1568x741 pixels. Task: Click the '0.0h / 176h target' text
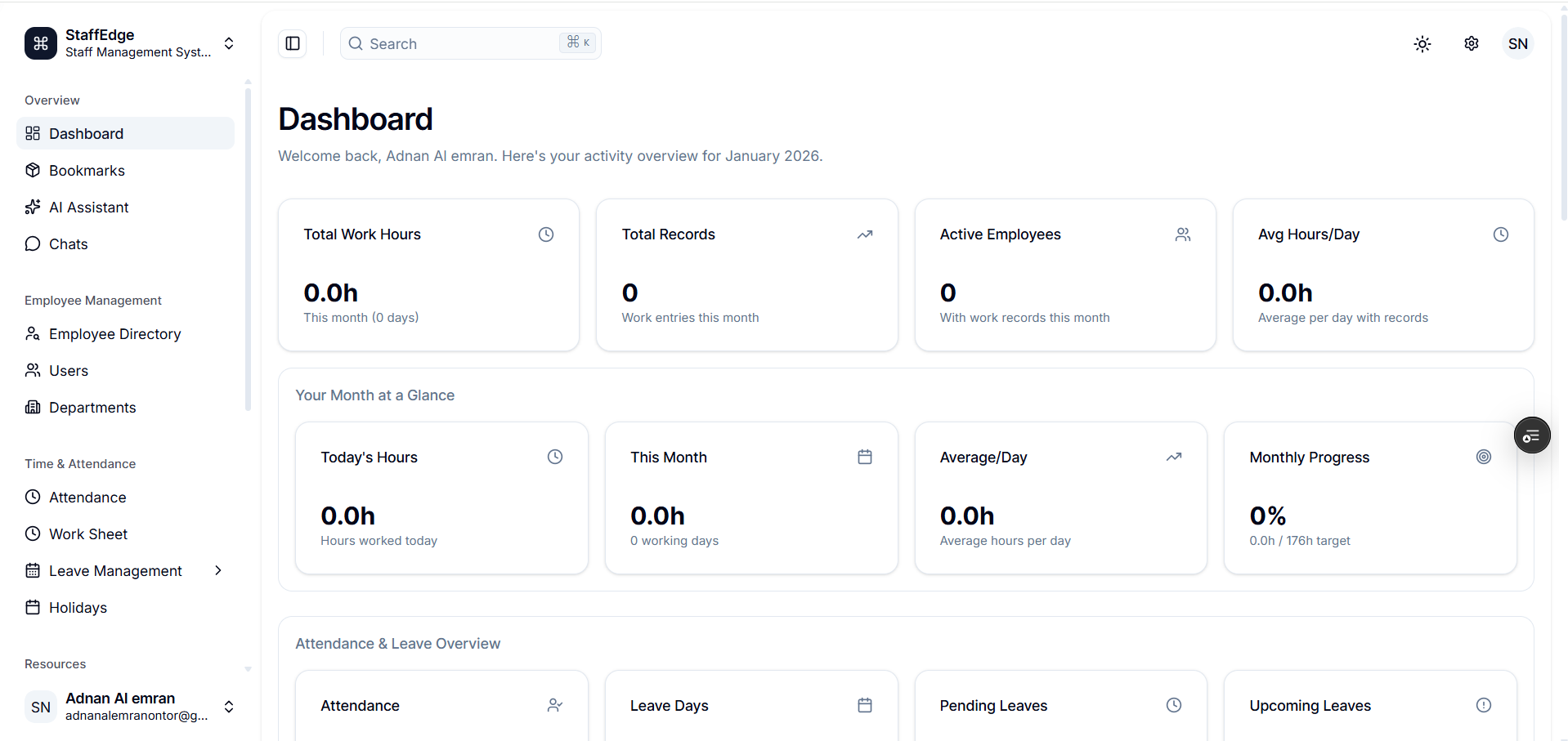point(1300,541)
